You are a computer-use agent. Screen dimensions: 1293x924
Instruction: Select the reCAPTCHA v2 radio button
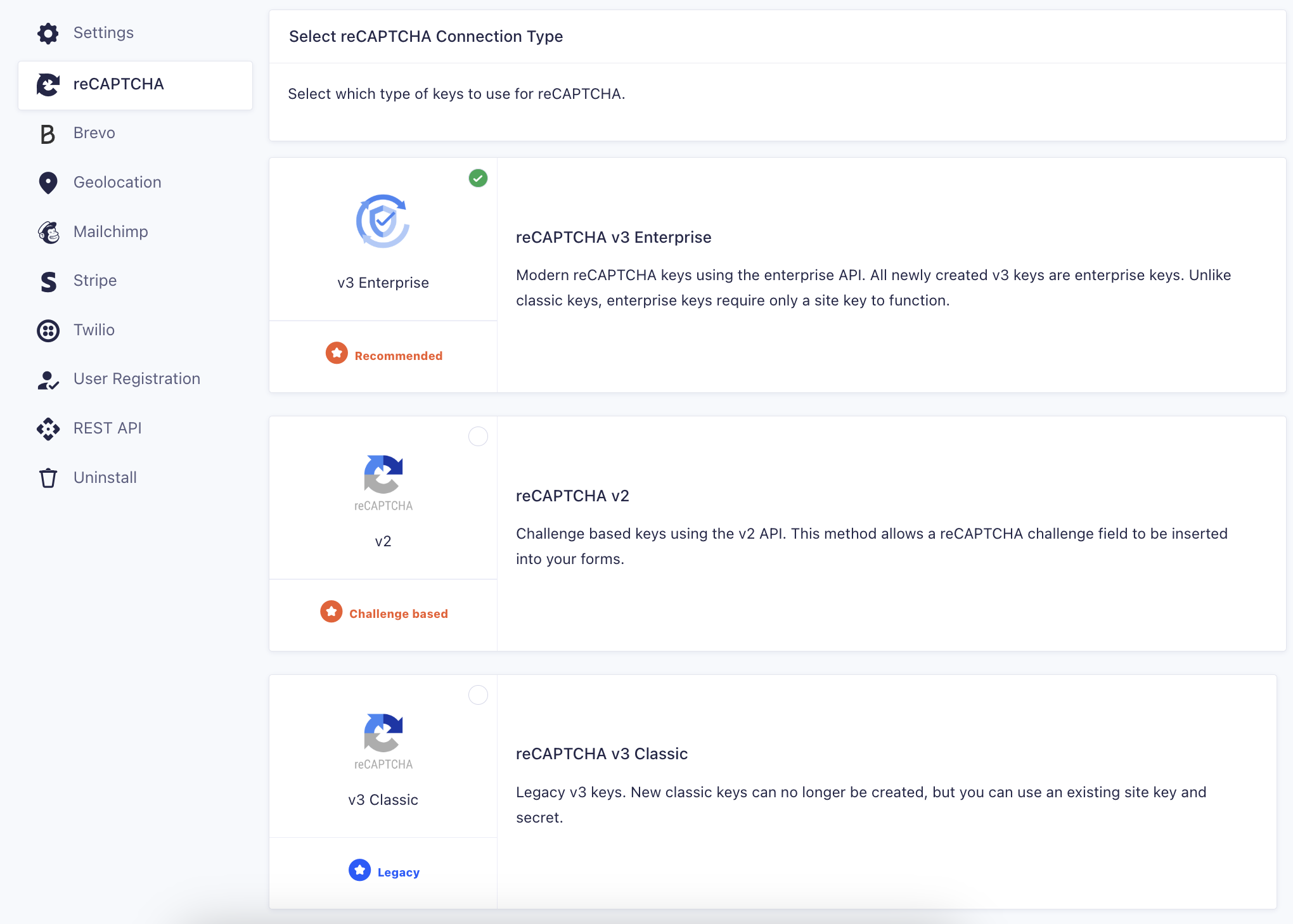[478, 437]
